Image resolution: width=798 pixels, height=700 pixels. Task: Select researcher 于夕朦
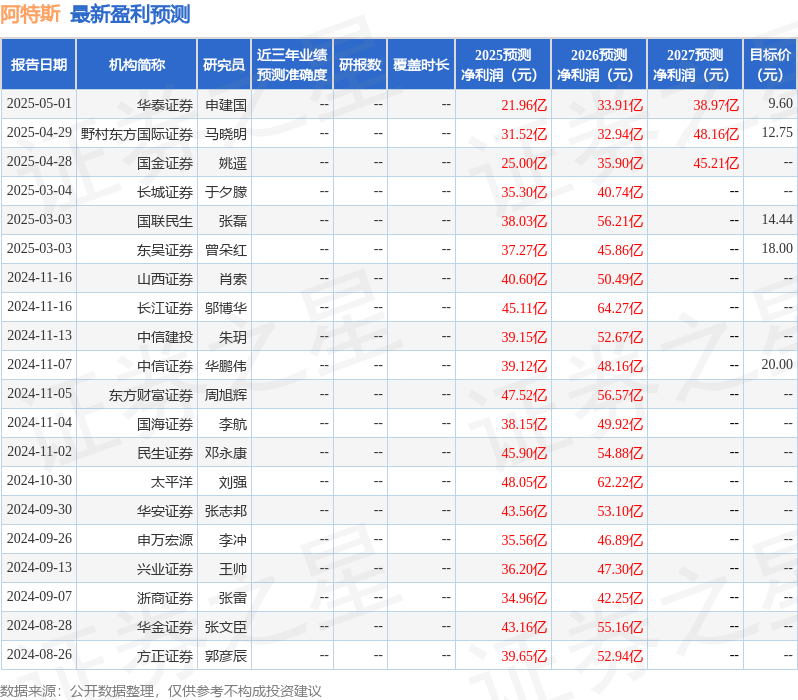pos(226,192)
